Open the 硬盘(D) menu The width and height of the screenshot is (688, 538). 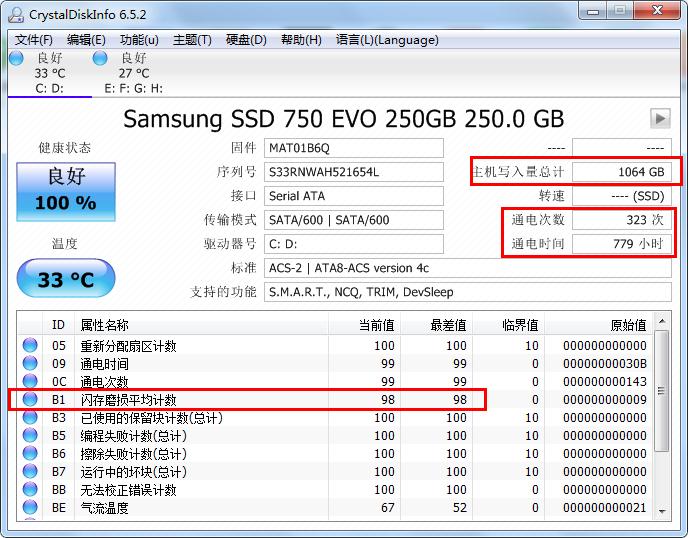point(246,40)
